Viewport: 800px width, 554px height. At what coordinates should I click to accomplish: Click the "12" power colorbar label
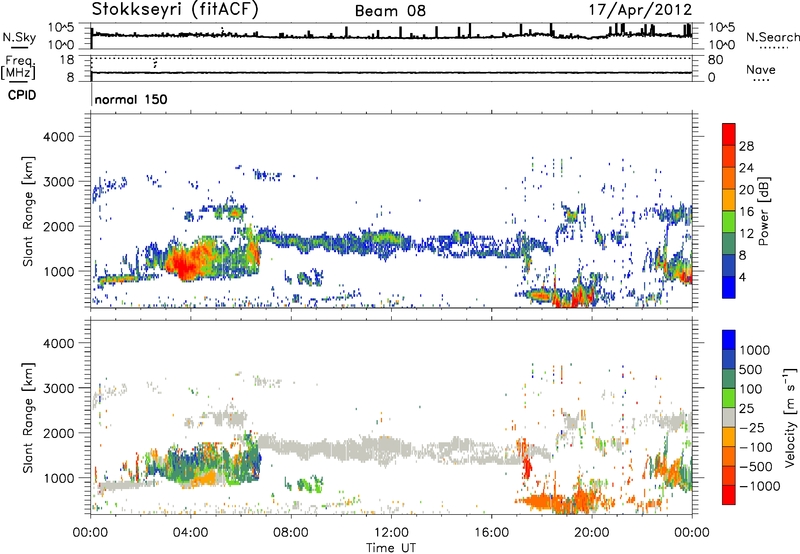pos(746,234)
